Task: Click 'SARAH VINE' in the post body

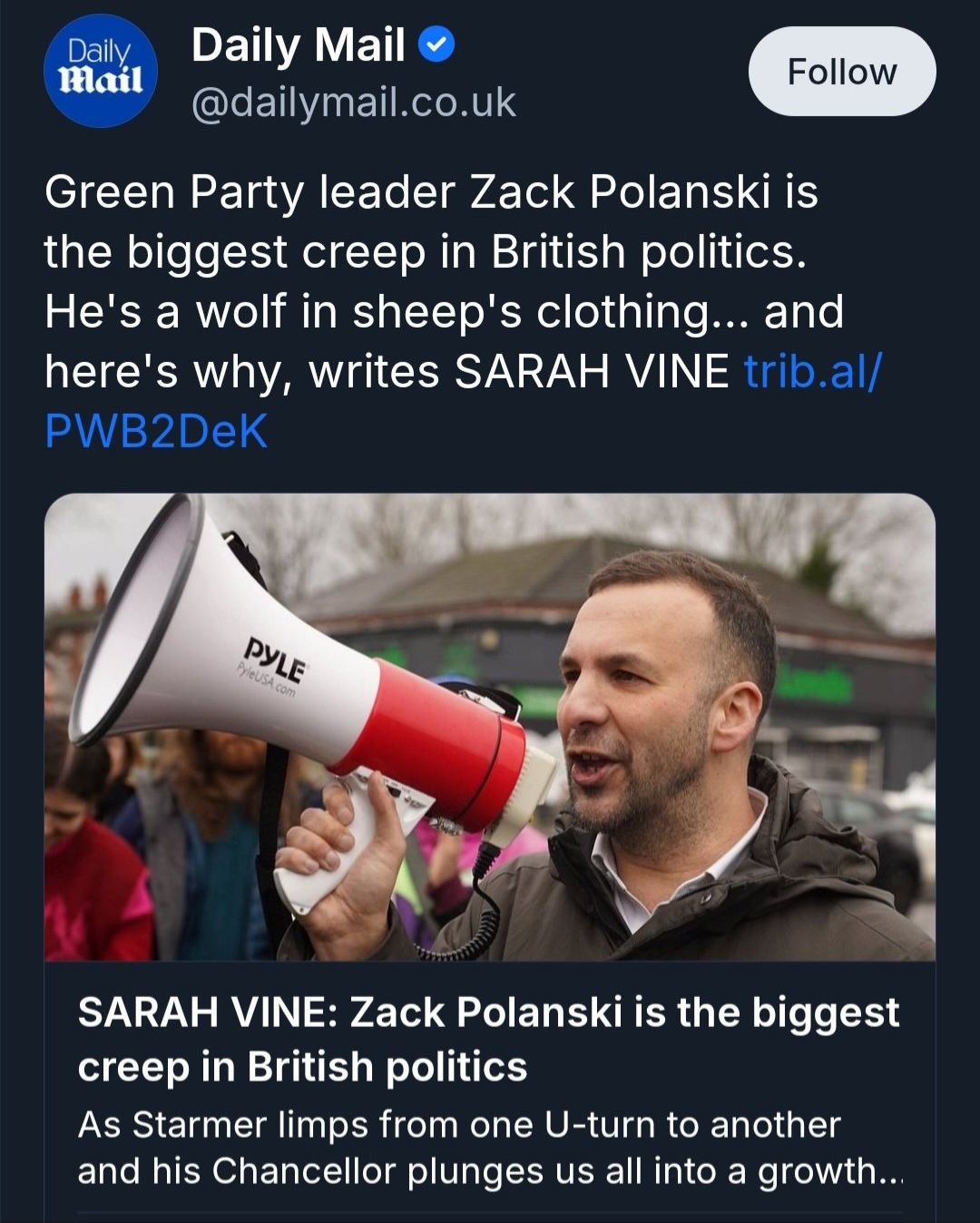Action: click(592, 371)
